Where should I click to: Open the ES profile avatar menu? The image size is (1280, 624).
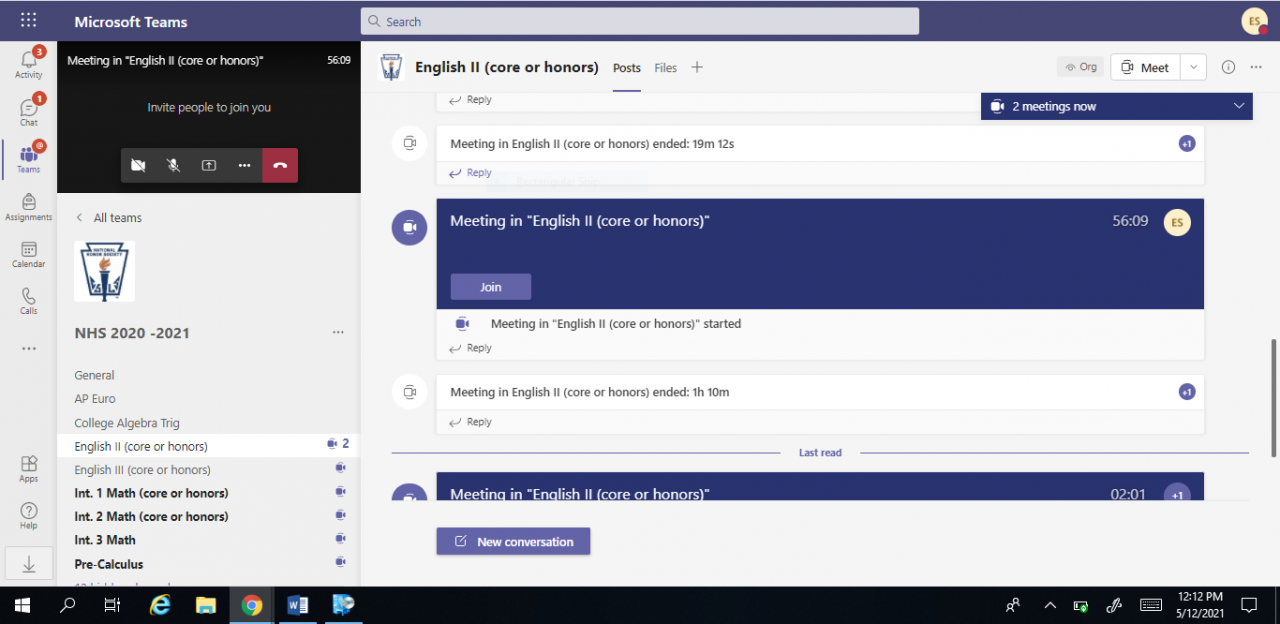(1254, 21)
